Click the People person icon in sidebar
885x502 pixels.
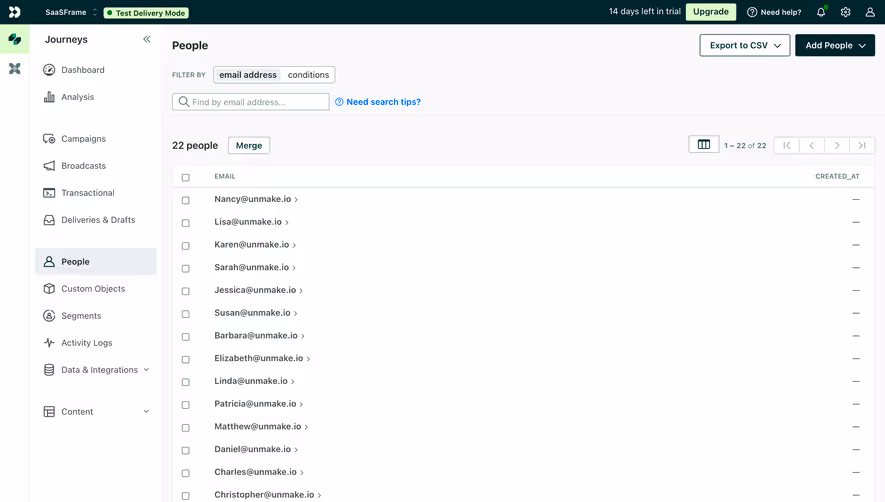(49, 262)
